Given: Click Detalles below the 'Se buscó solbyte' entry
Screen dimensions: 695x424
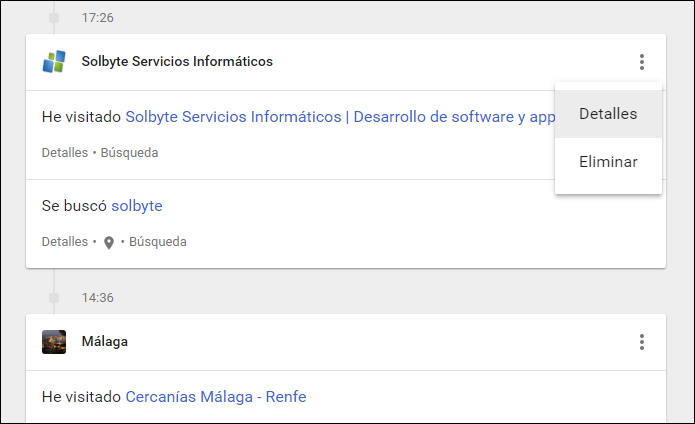Looking at the screenshot, I should click(x=64, y=242).
